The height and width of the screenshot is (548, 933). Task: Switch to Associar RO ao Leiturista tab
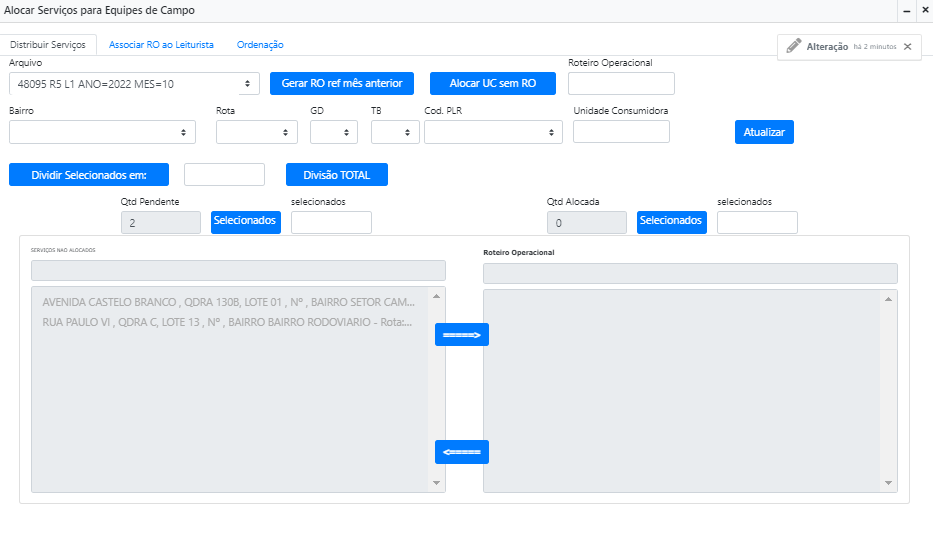click(x=161, y=45)
